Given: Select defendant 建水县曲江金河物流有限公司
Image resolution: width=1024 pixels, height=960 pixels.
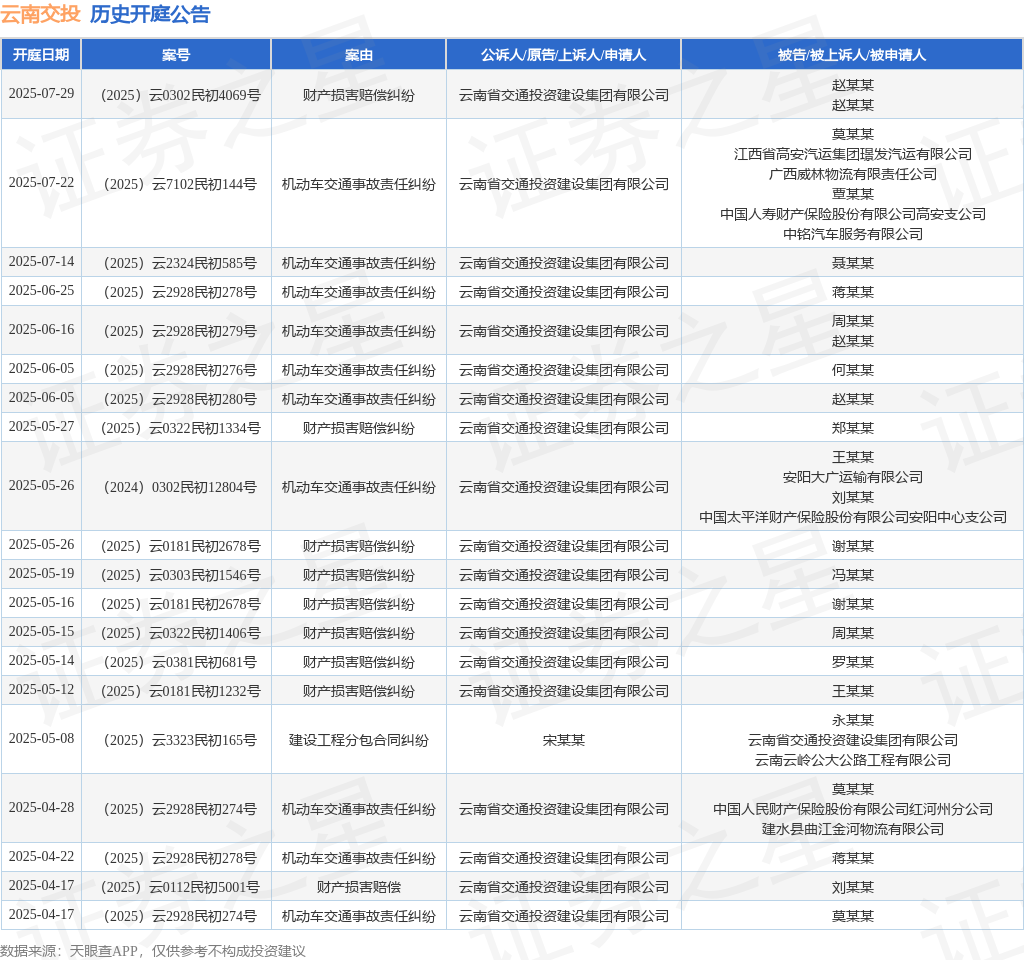Looking at the screenshot, I should (x=852, y=829).
